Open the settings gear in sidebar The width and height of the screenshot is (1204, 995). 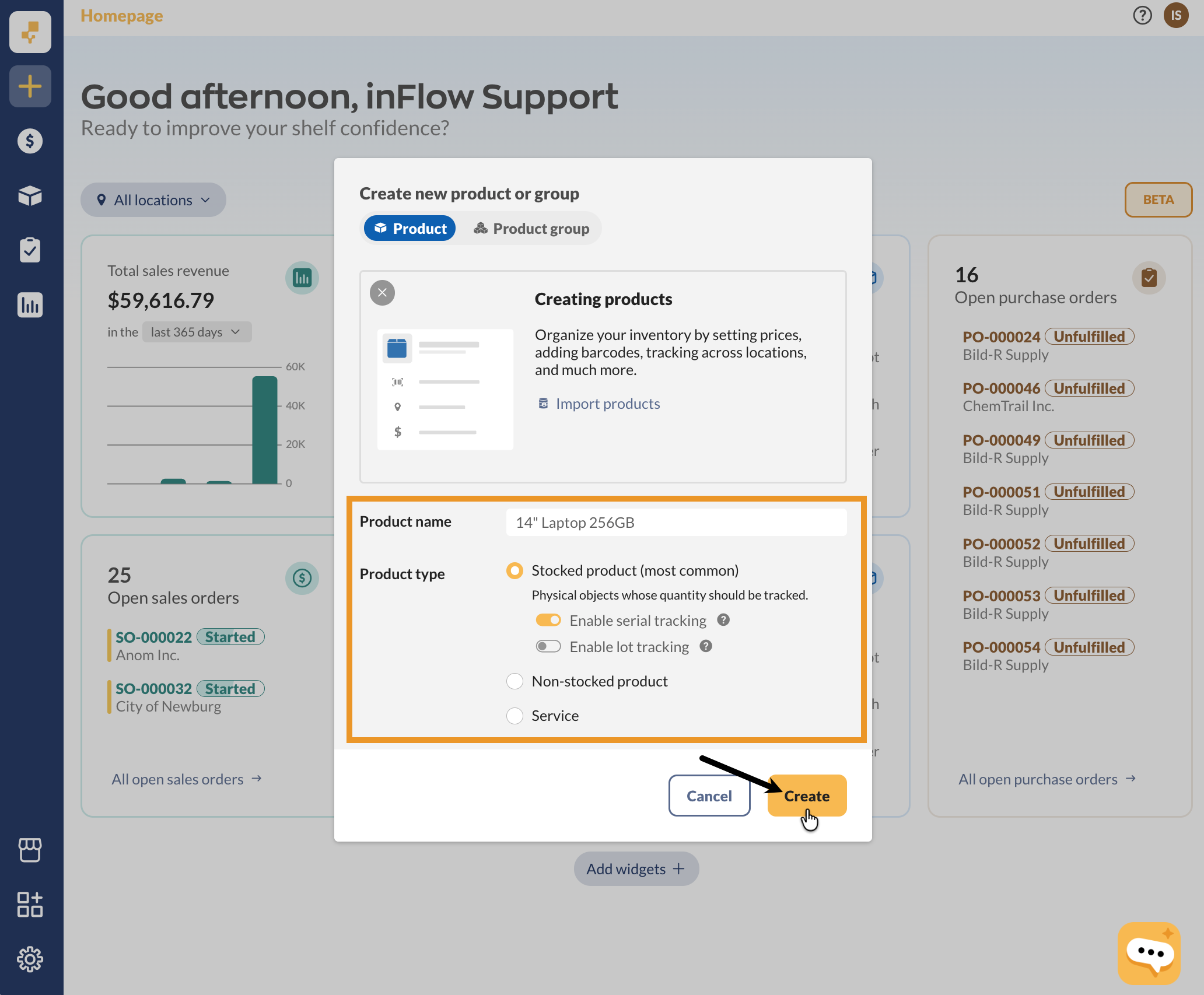pyautogui.click(x=30, y=959)
